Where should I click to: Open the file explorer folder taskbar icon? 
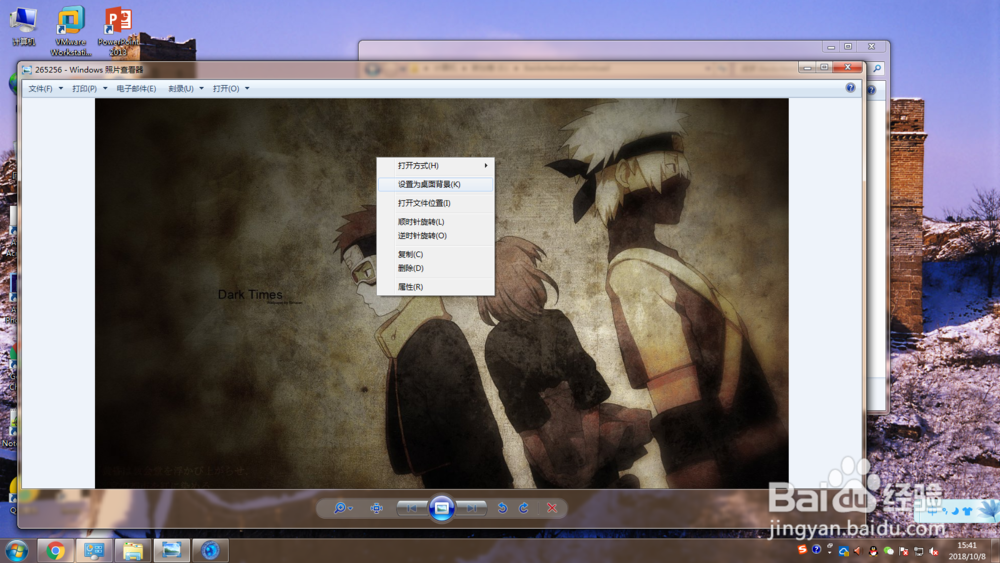(133, 550)
